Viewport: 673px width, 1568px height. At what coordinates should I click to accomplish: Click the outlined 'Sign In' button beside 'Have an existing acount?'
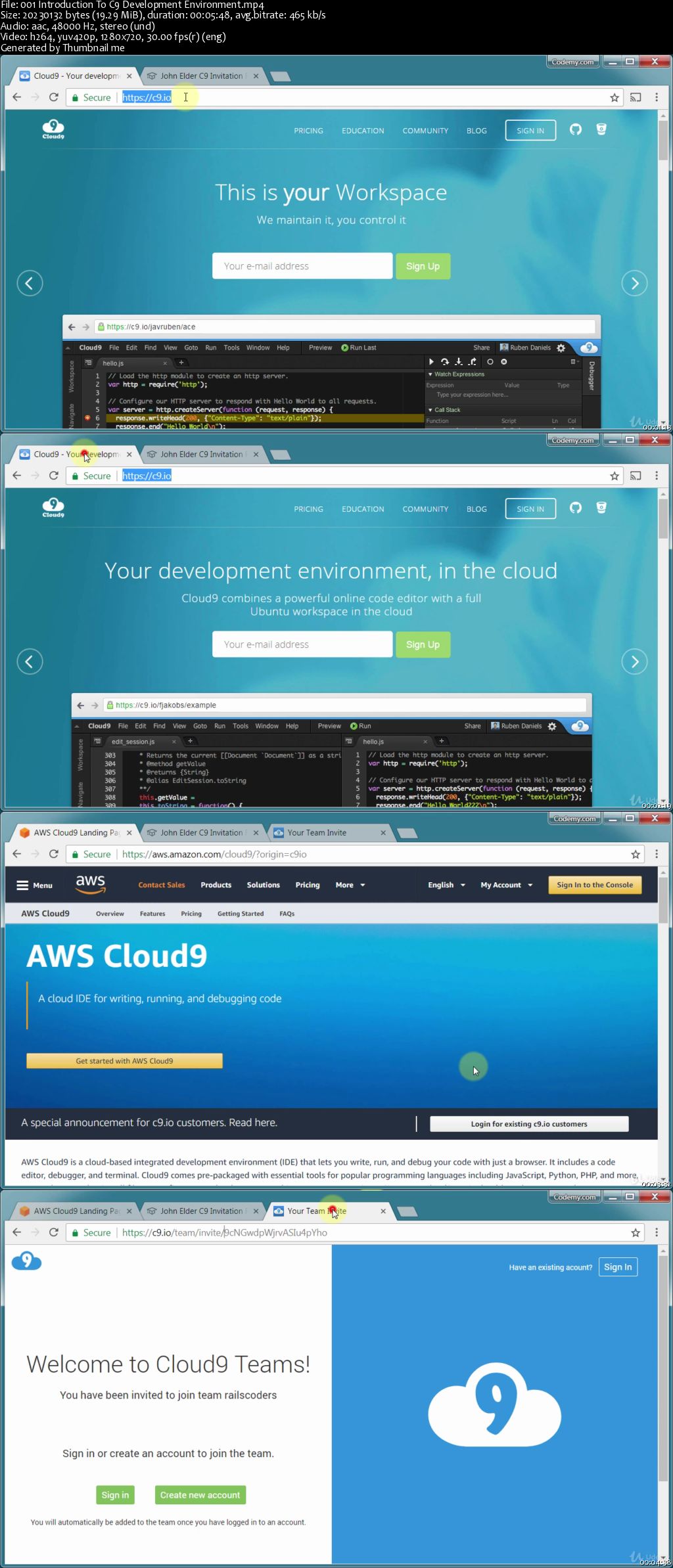click(x=618, y=1267)
